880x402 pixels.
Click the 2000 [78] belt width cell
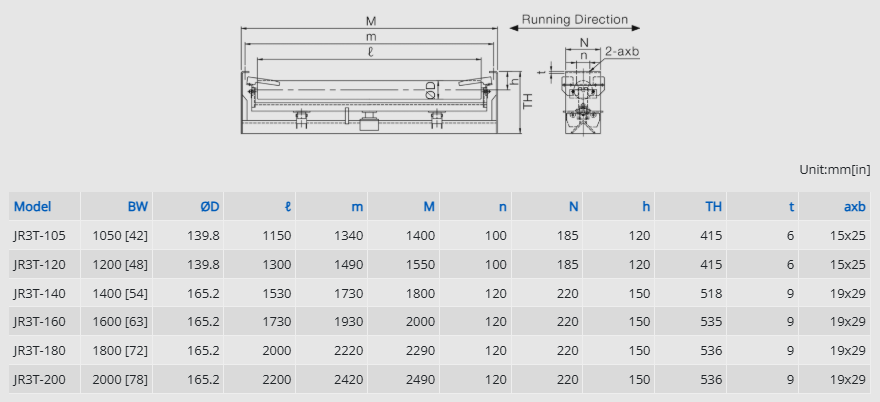[120, 380]
